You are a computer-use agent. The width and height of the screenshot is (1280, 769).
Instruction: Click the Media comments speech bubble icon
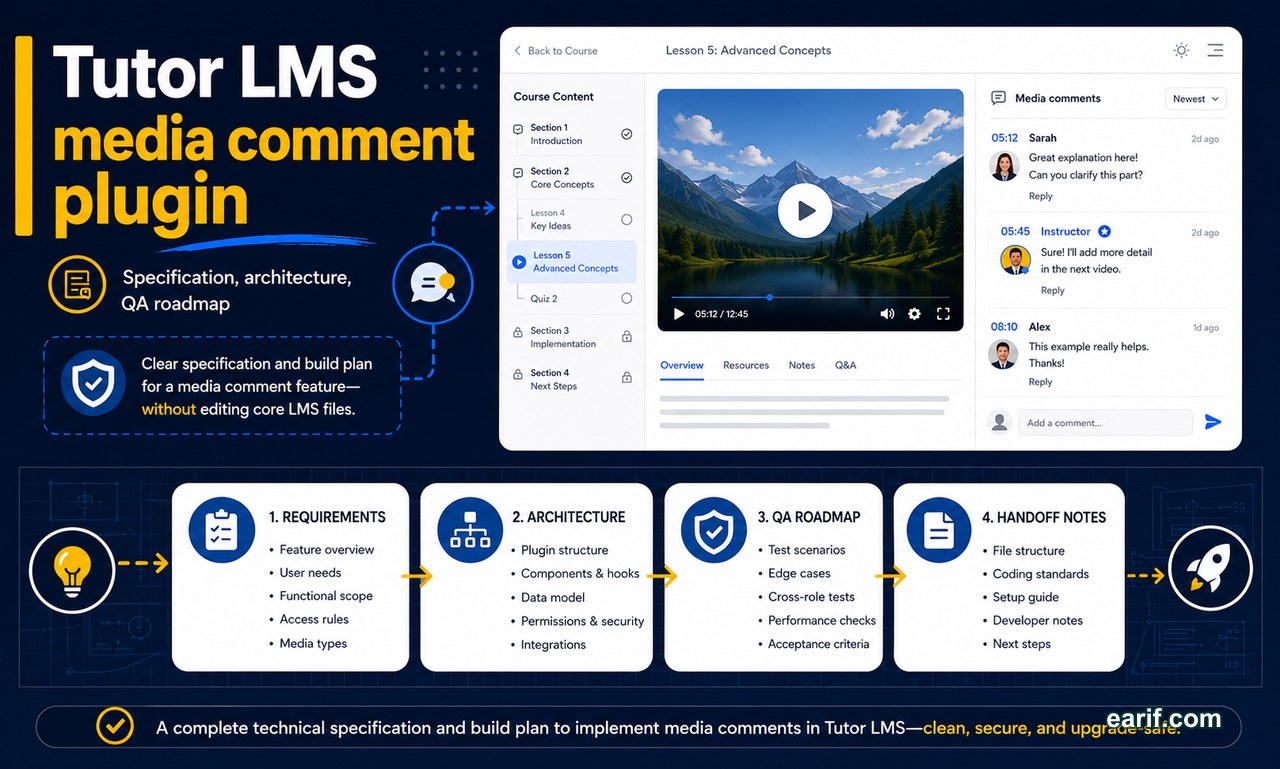[998, 98]
